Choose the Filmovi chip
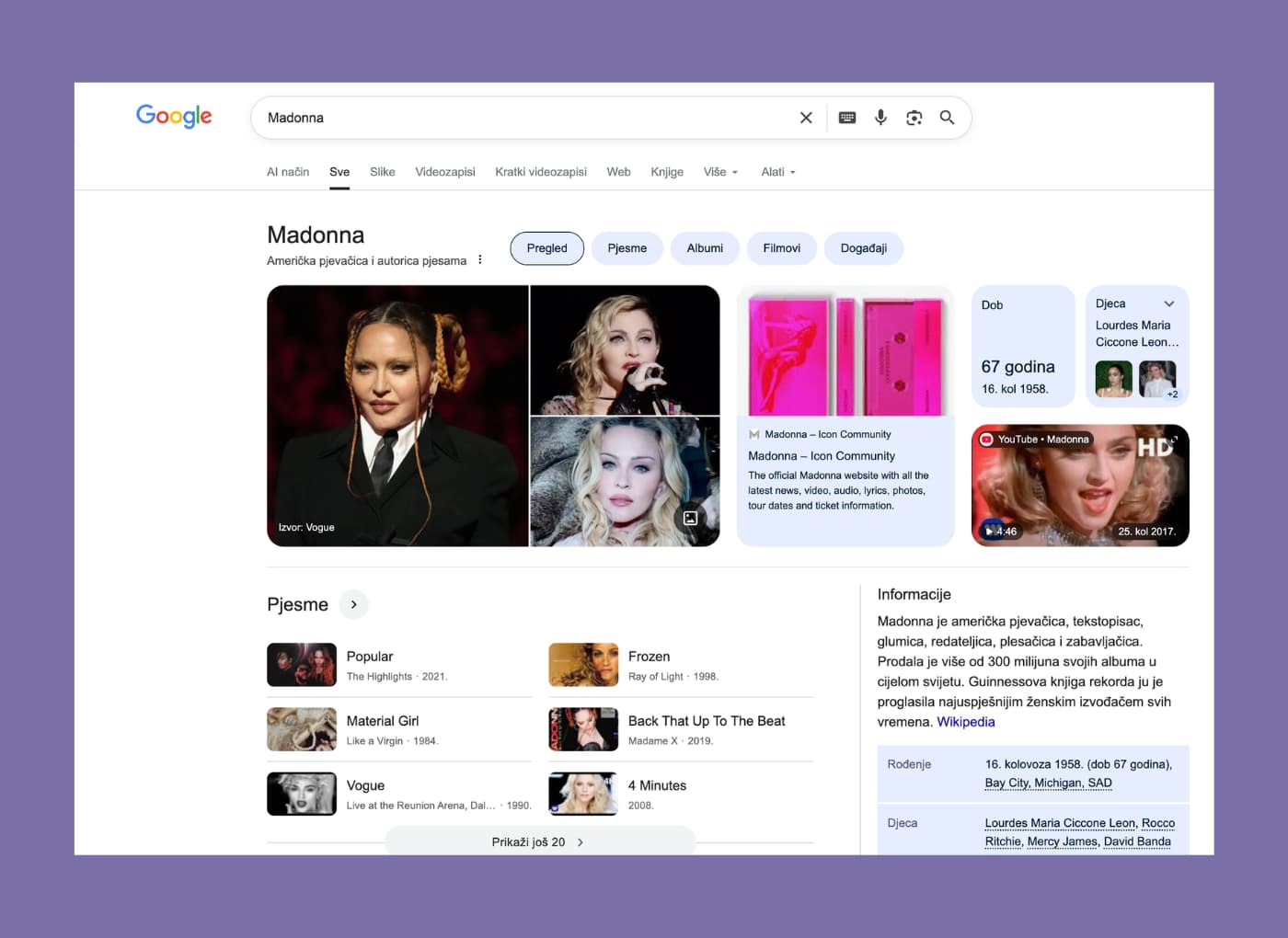 point(782,248)
